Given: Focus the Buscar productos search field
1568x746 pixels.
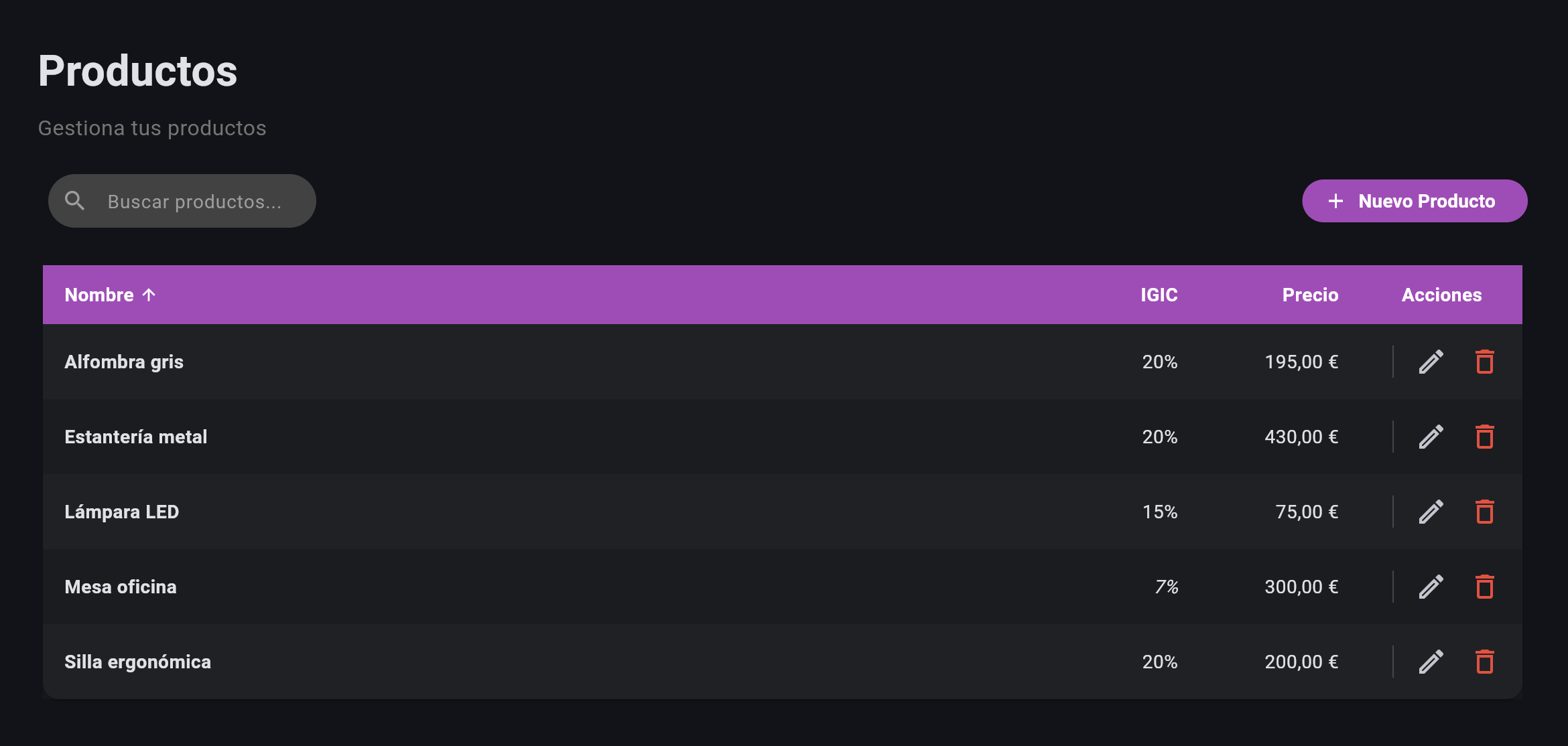Looking at the screenshot, I should point(194,202).
